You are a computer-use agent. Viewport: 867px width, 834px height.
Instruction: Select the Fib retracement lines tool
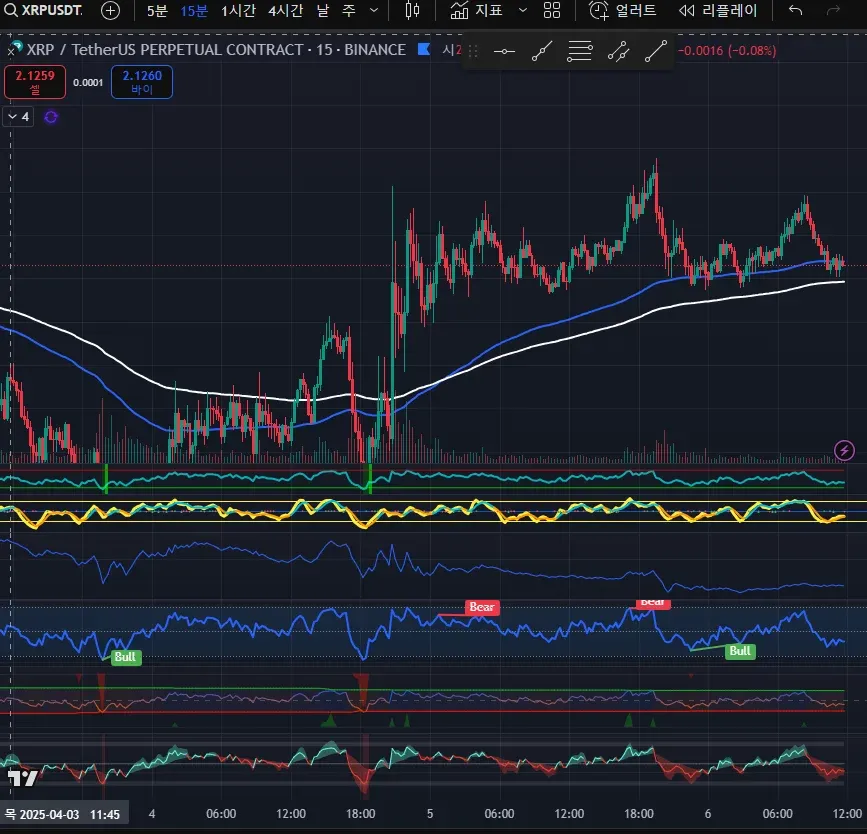click(x=580, y=52)
